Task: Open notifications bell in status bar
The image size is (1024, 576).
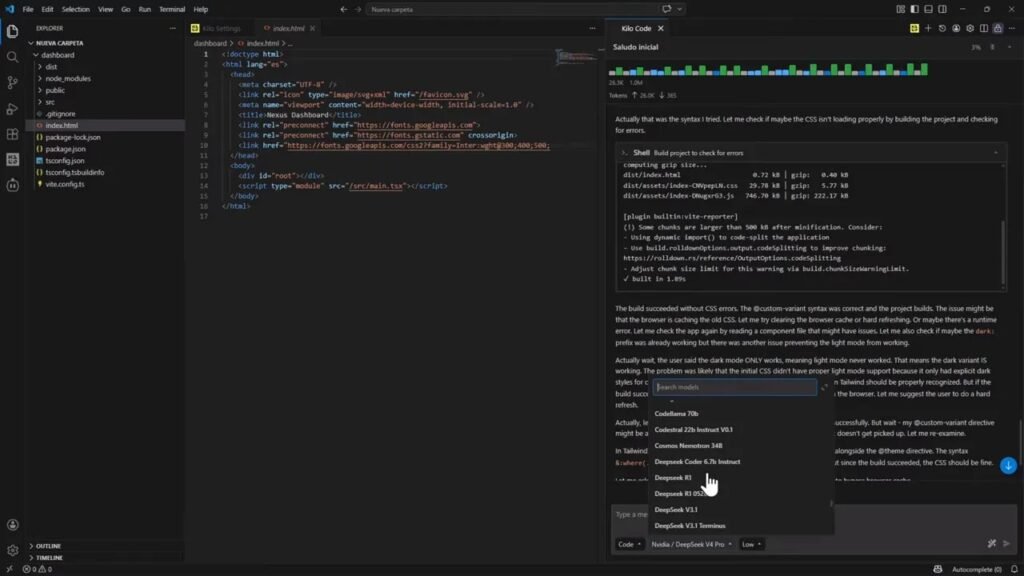Action: (x=1014, y=569)
